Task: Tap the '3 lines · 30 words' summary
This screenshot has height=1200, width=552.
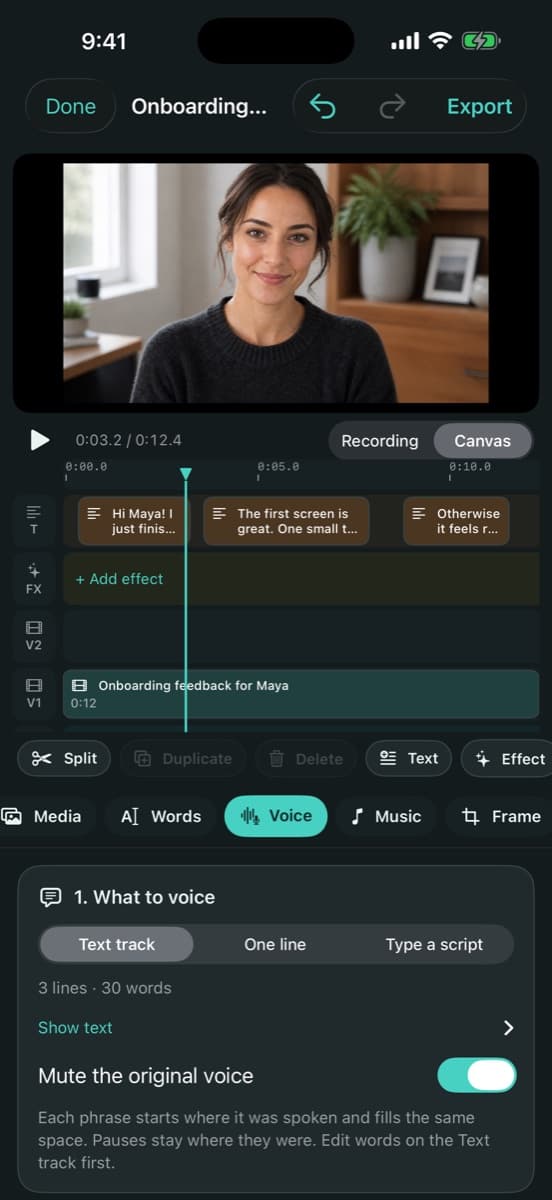Action: coord(104,988)
